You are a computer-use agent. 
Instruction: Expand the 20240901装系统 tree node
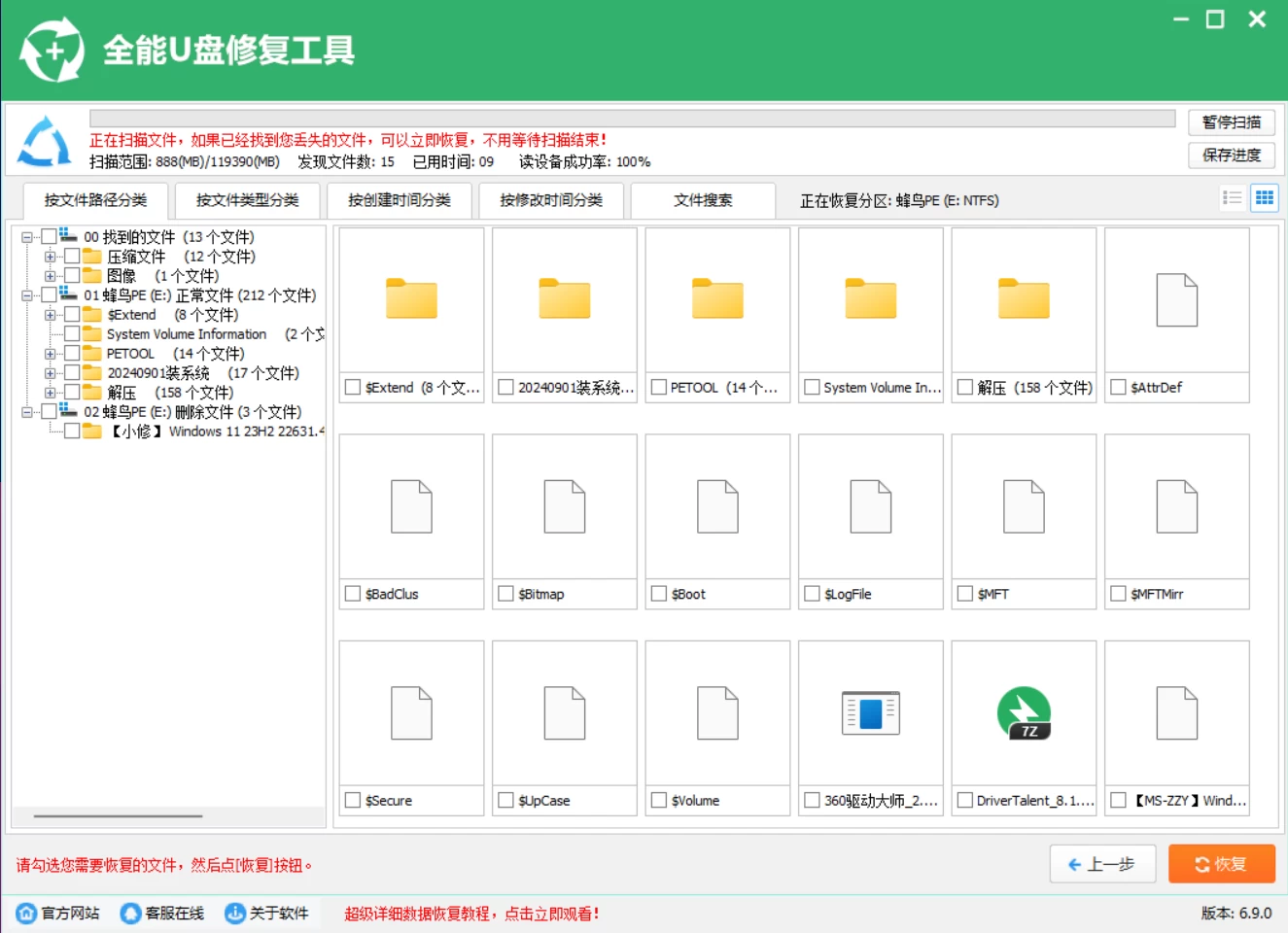[x=50, y=373]
